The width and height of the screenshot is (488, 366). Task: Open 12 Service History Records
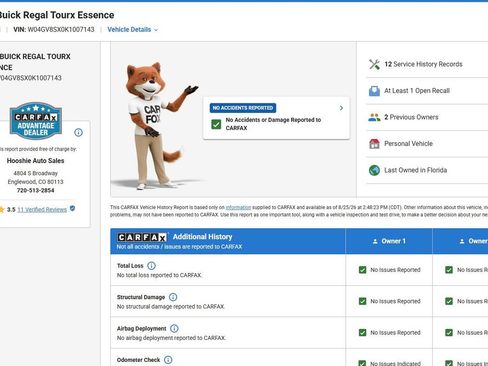(x=423, y=64)
